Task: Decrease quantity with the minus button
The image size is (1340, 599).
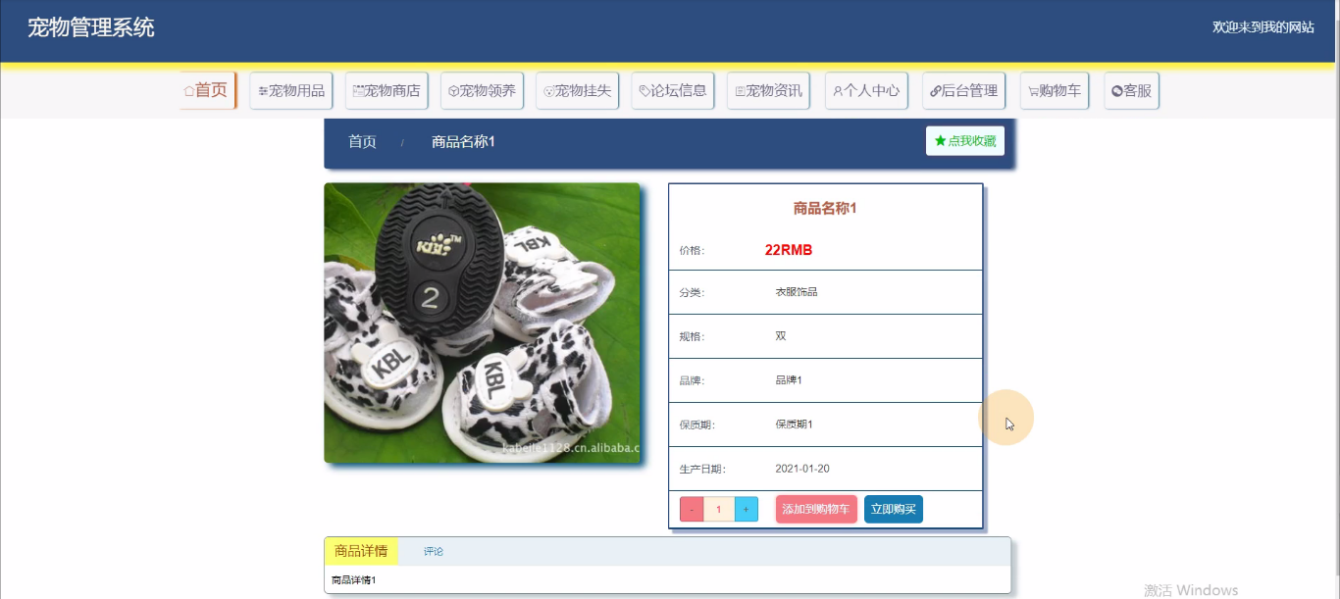Action: click(x=692, y=509)
